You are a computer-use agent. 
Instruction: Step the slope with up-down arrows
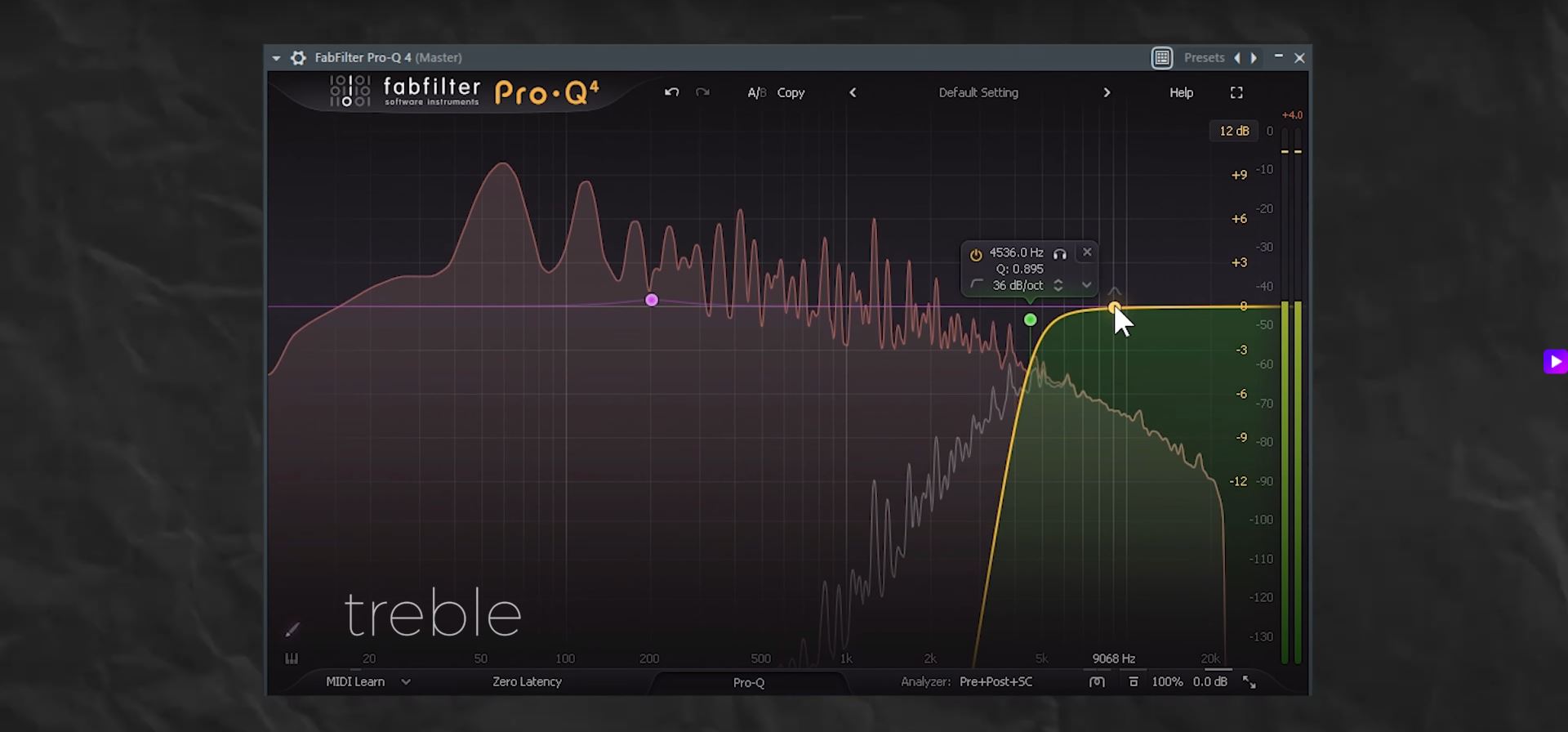(1058, 285)
